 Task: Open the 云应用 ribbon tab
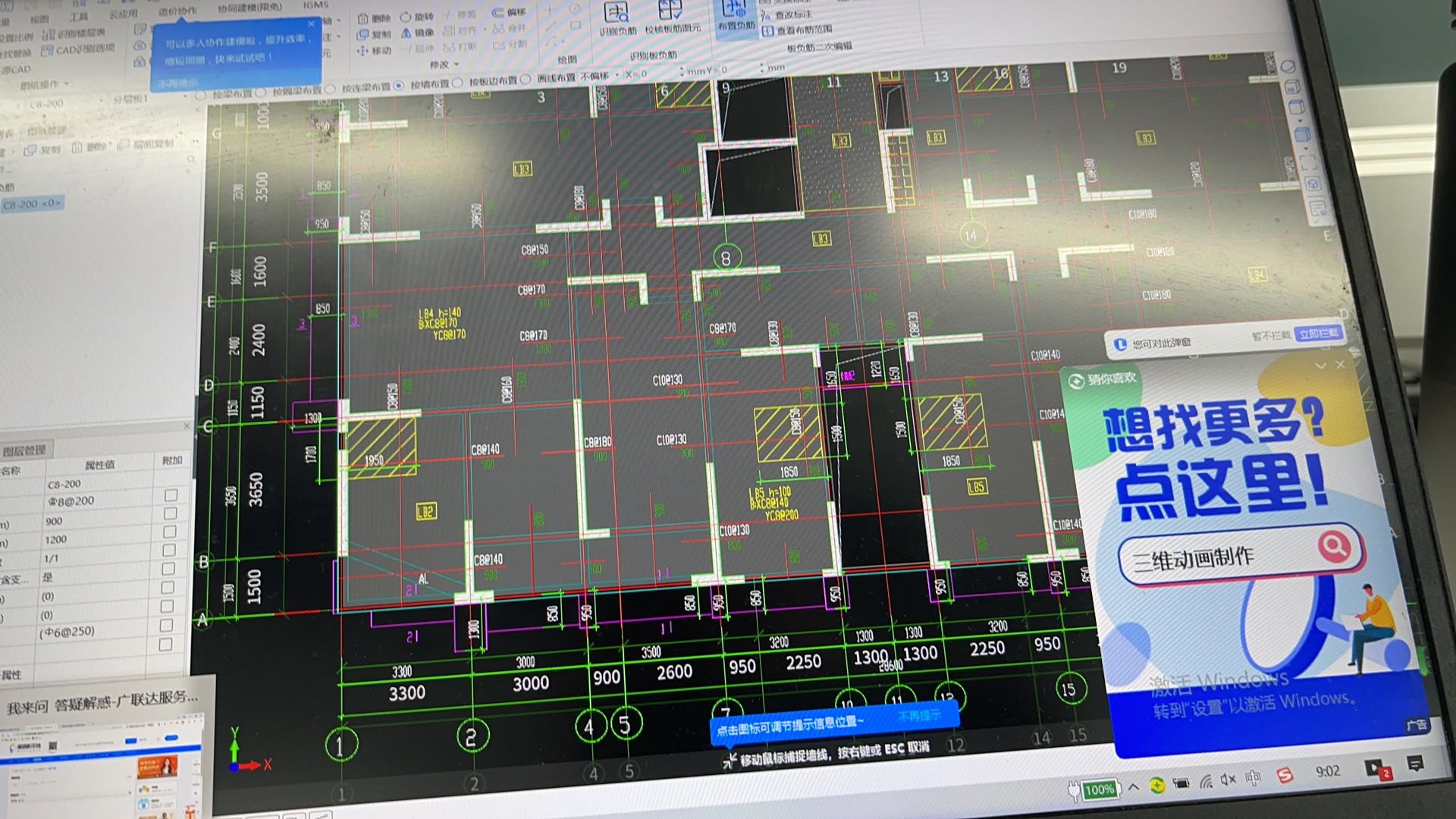[124, 14]
